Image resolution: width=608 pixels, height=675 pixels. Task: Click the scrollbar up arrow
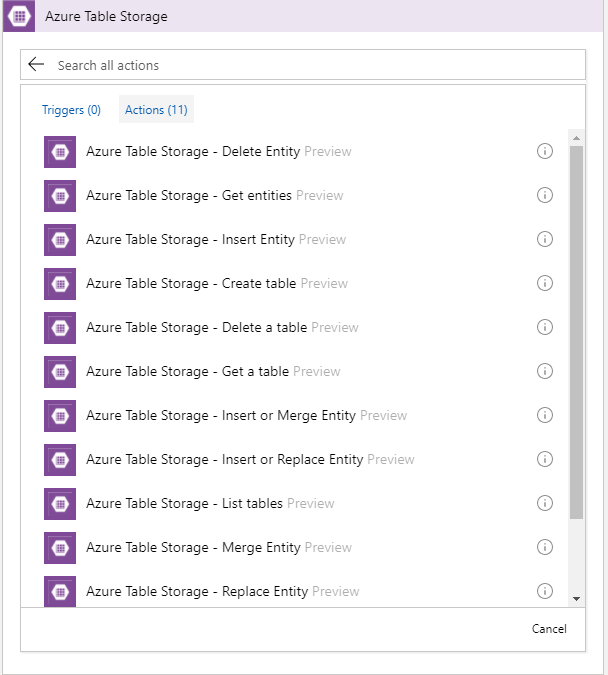coord(577,138)
